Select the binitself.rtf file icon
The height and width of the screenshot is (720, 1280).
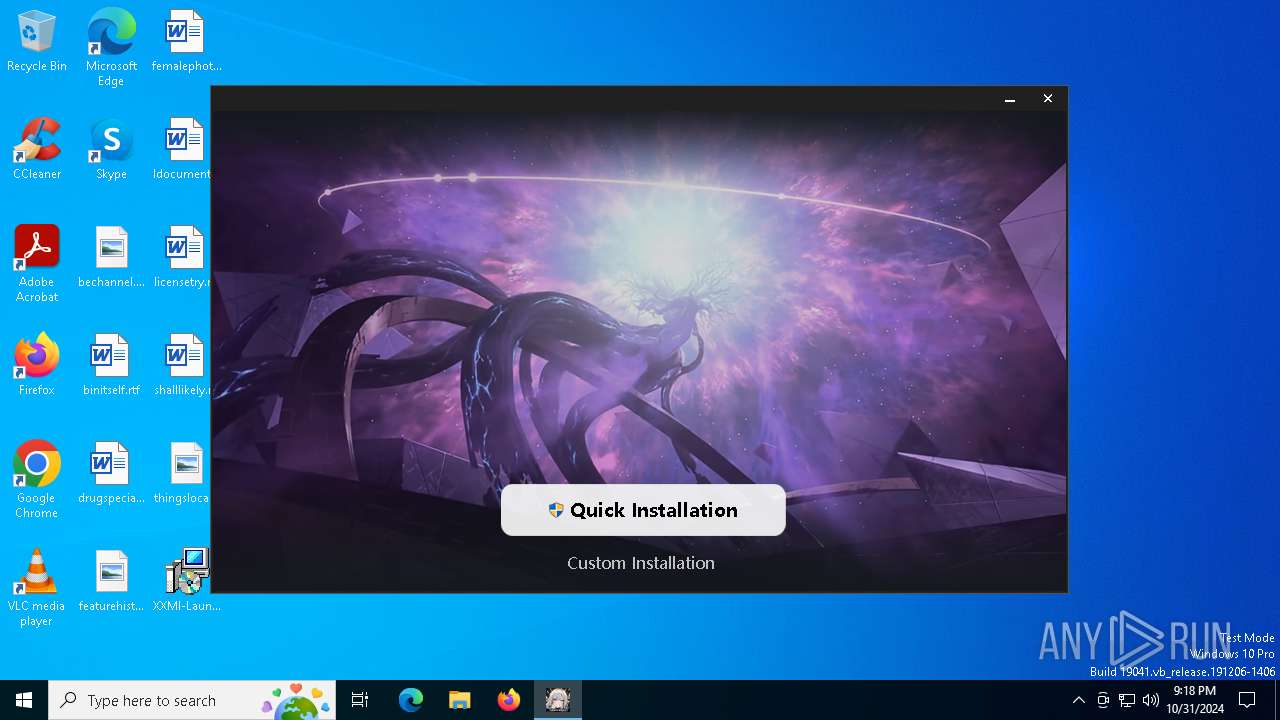point(111,366)
